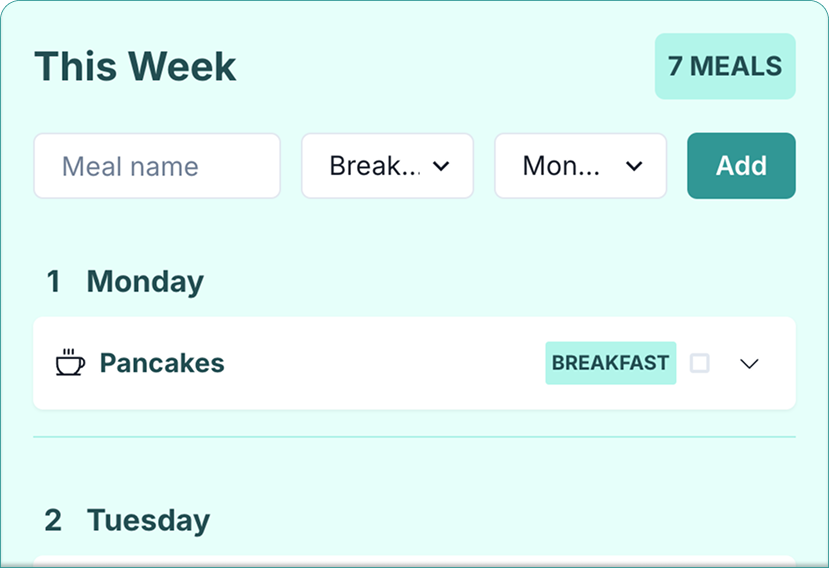Click the partially visible Tuesday meal card
Viewport: 829px width, 568px height.
coord(414,561)
